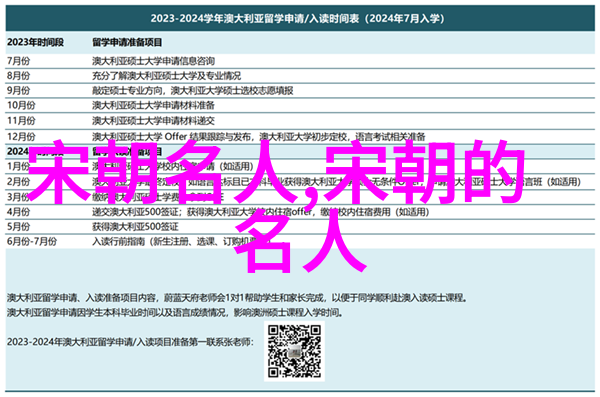Screen dimensions: 600x397
Task: Click the '12月份' month cell
Action: click(21, 136)
